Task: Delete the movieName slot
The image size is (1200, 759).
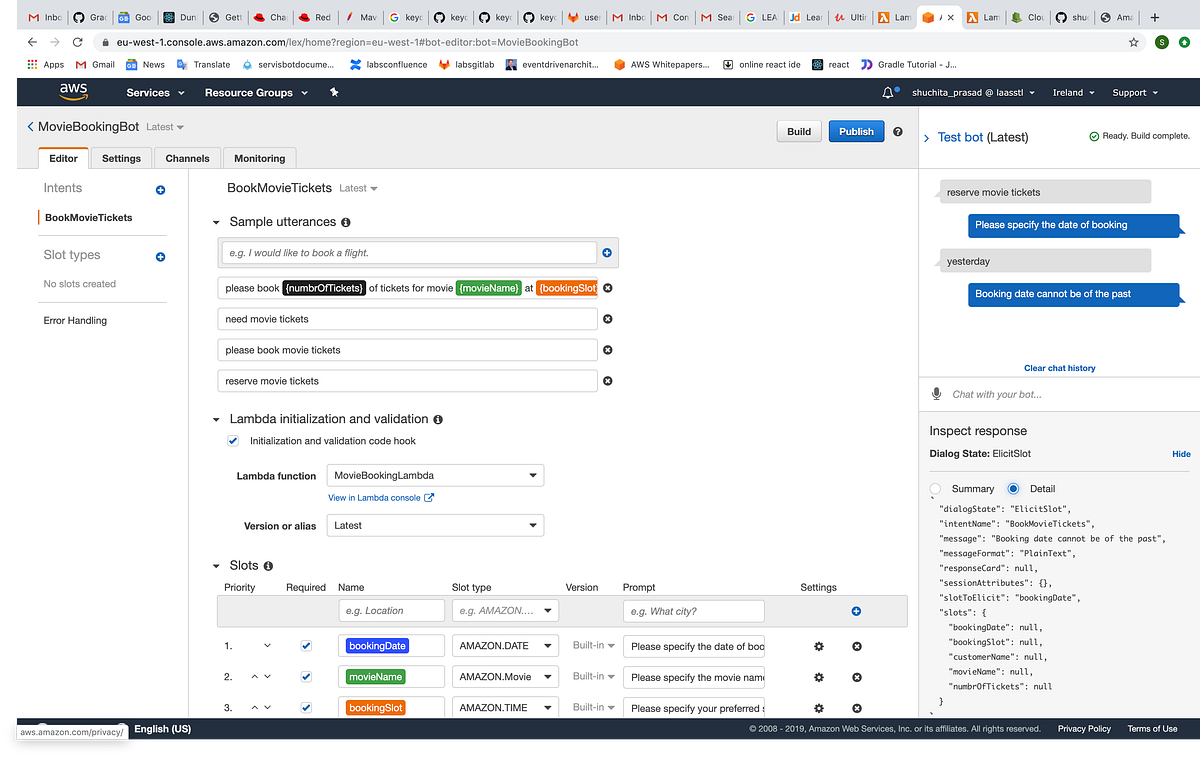Action: [x=856, y=676]
